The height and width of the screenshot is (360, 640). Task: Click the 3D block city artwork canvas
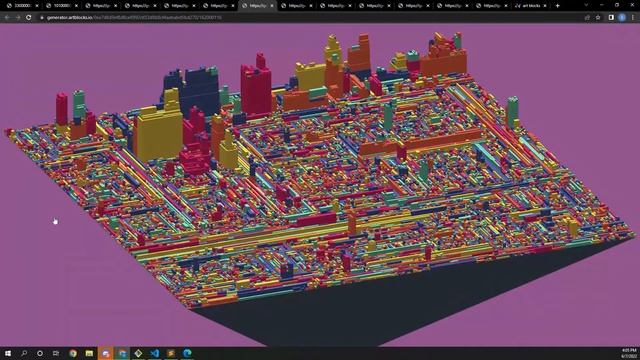pos(320,185)
